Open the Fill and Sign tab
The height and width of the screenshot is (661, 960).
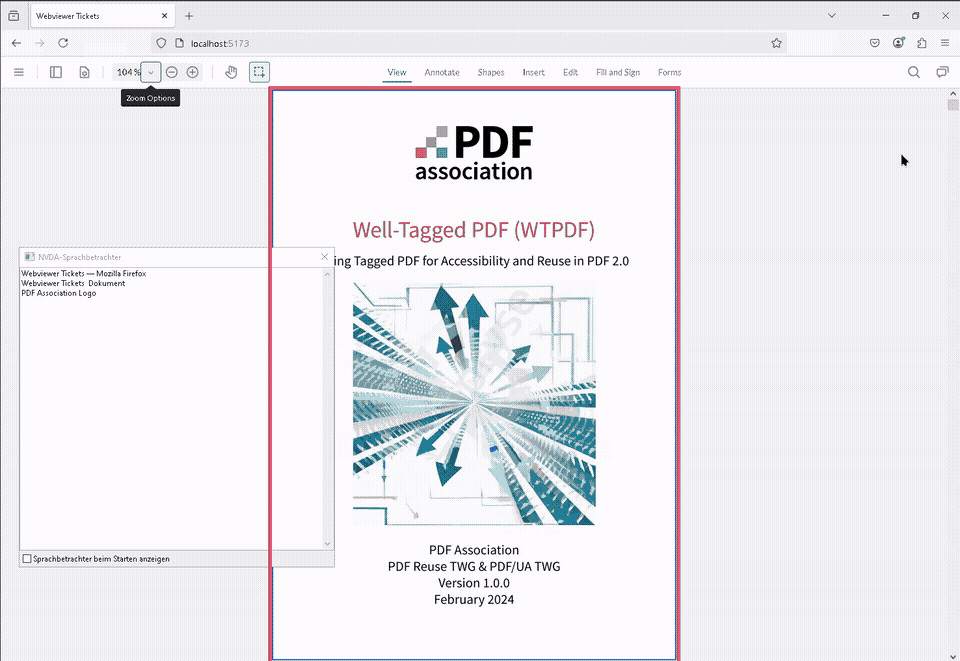click(x=618, y=72)
